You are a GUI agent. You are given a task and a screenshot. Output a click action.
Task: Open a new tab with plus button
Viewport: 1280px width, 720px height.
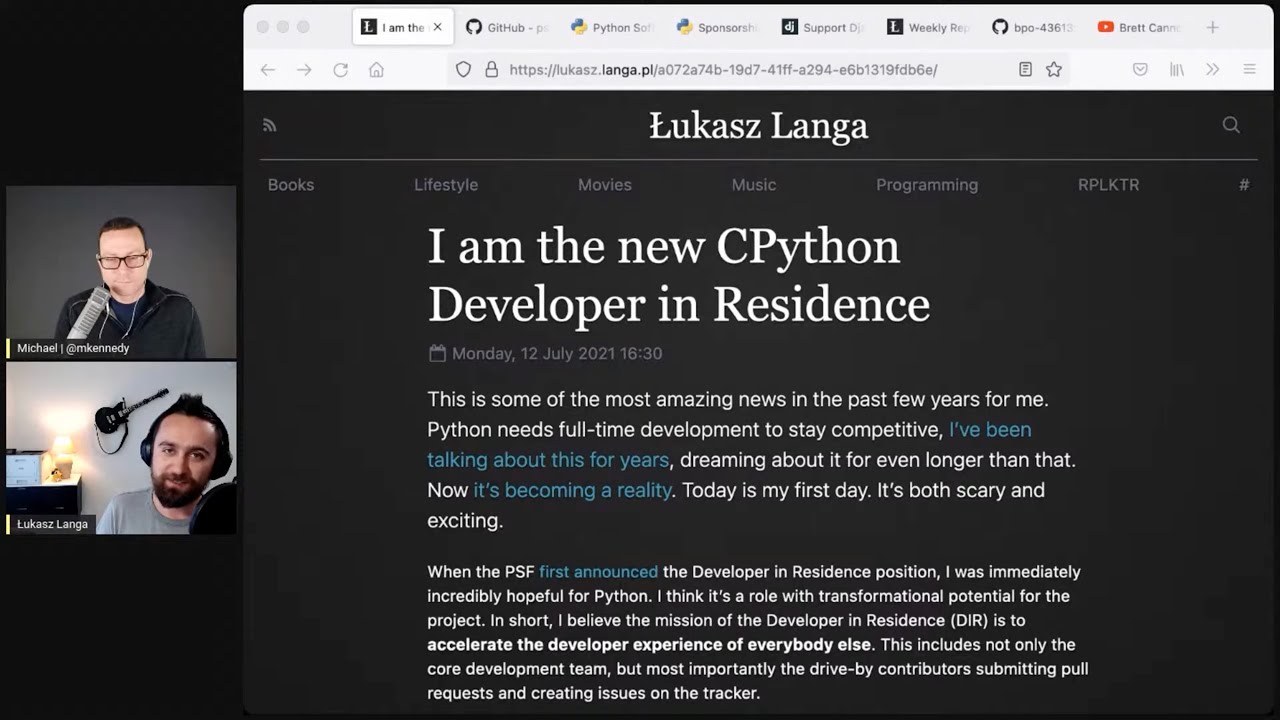click(1212, 27)
